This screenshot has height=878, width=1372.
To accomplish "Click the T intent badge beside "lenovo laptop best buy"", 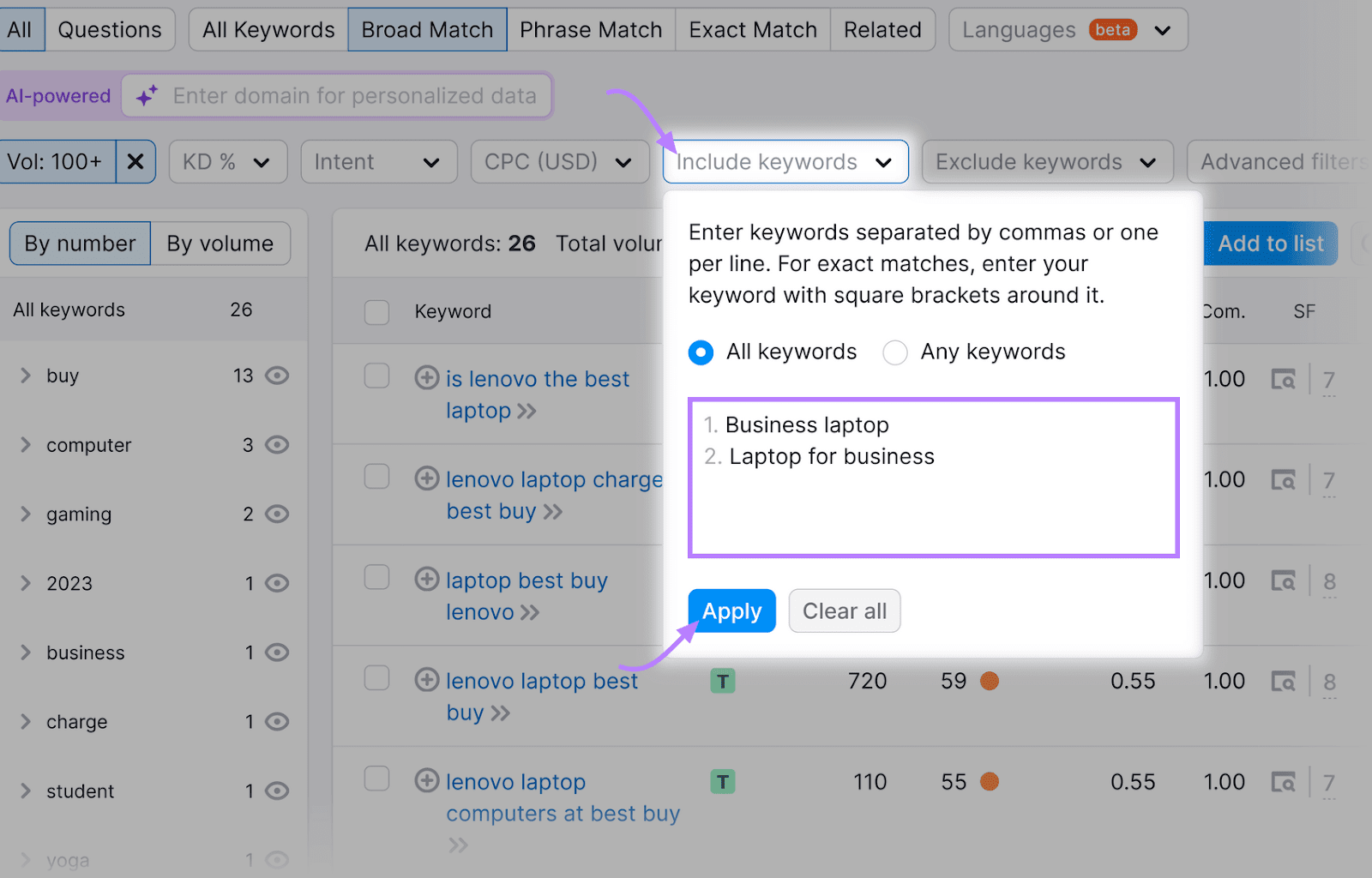I will 723,680.
